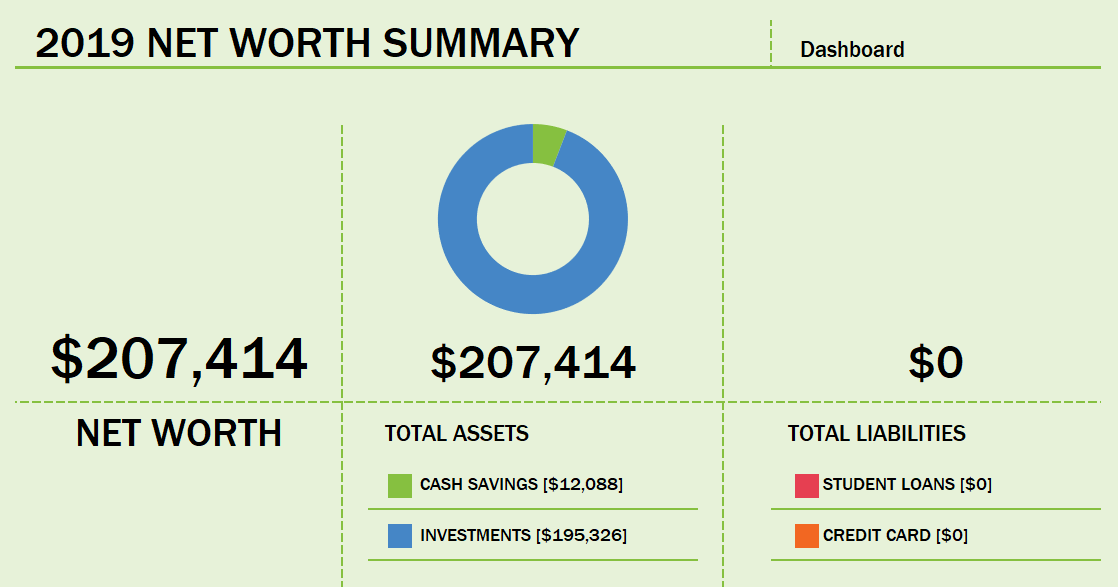Click the red Student Loans legend swatch
Image resolution: width=1118 pixels, height=587 pixels.
click(807, 485)
